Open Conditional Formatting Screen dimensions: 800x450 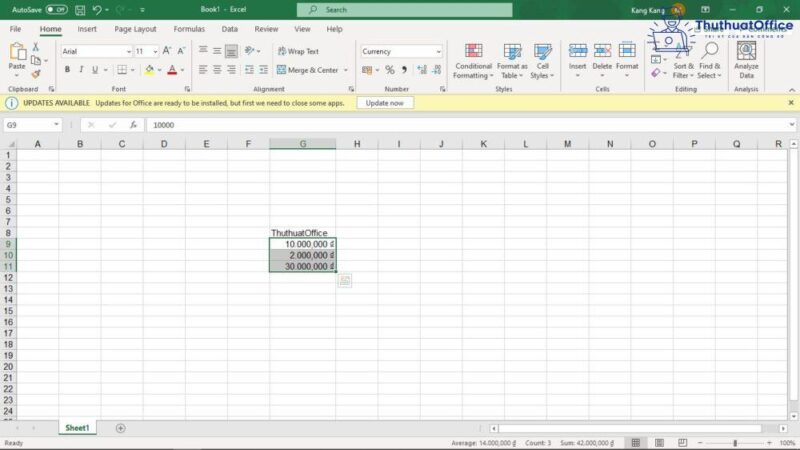[x=473, y=61]
